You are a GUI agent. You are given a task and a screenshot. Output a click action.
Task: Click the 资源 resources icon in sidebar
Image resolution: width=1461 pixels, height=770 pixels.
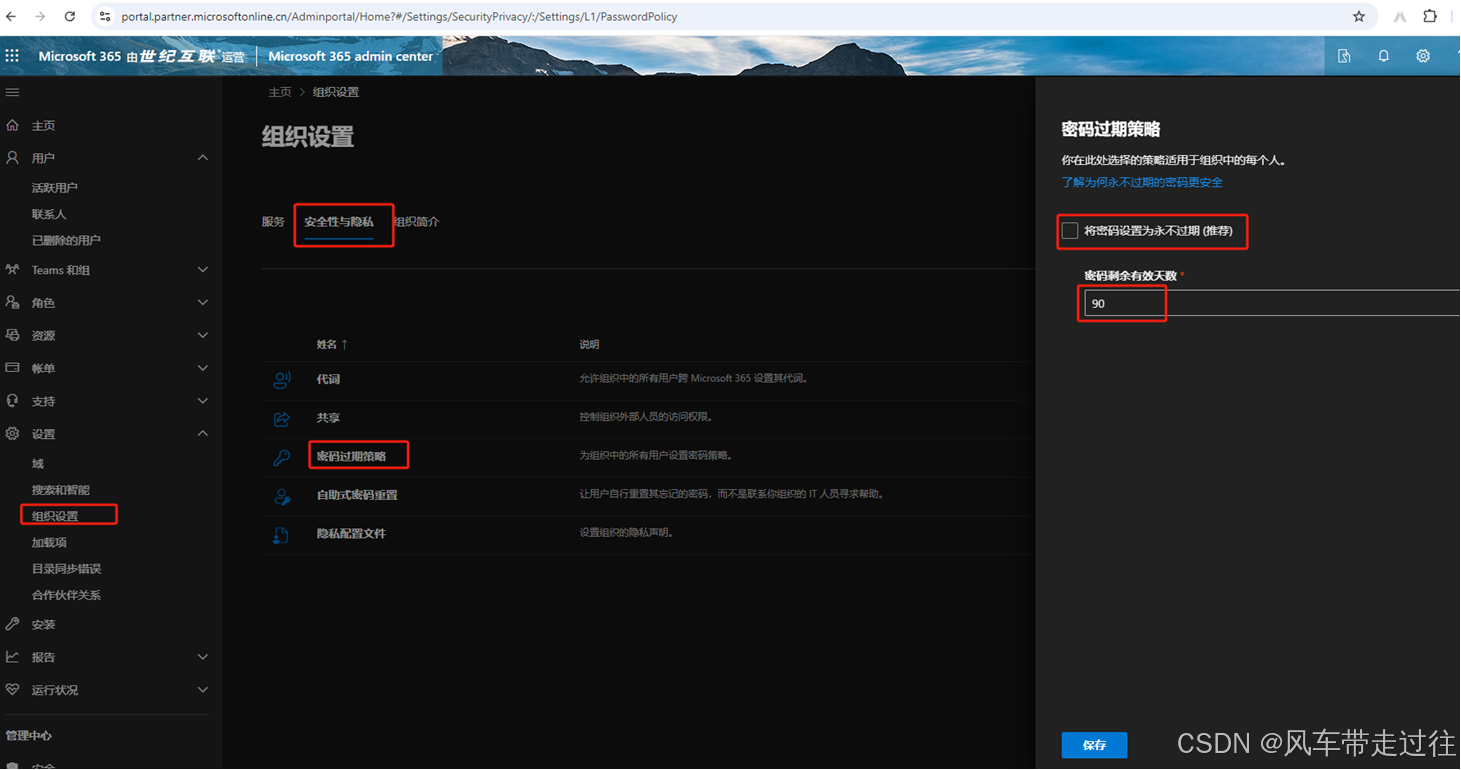click(12, 335)
